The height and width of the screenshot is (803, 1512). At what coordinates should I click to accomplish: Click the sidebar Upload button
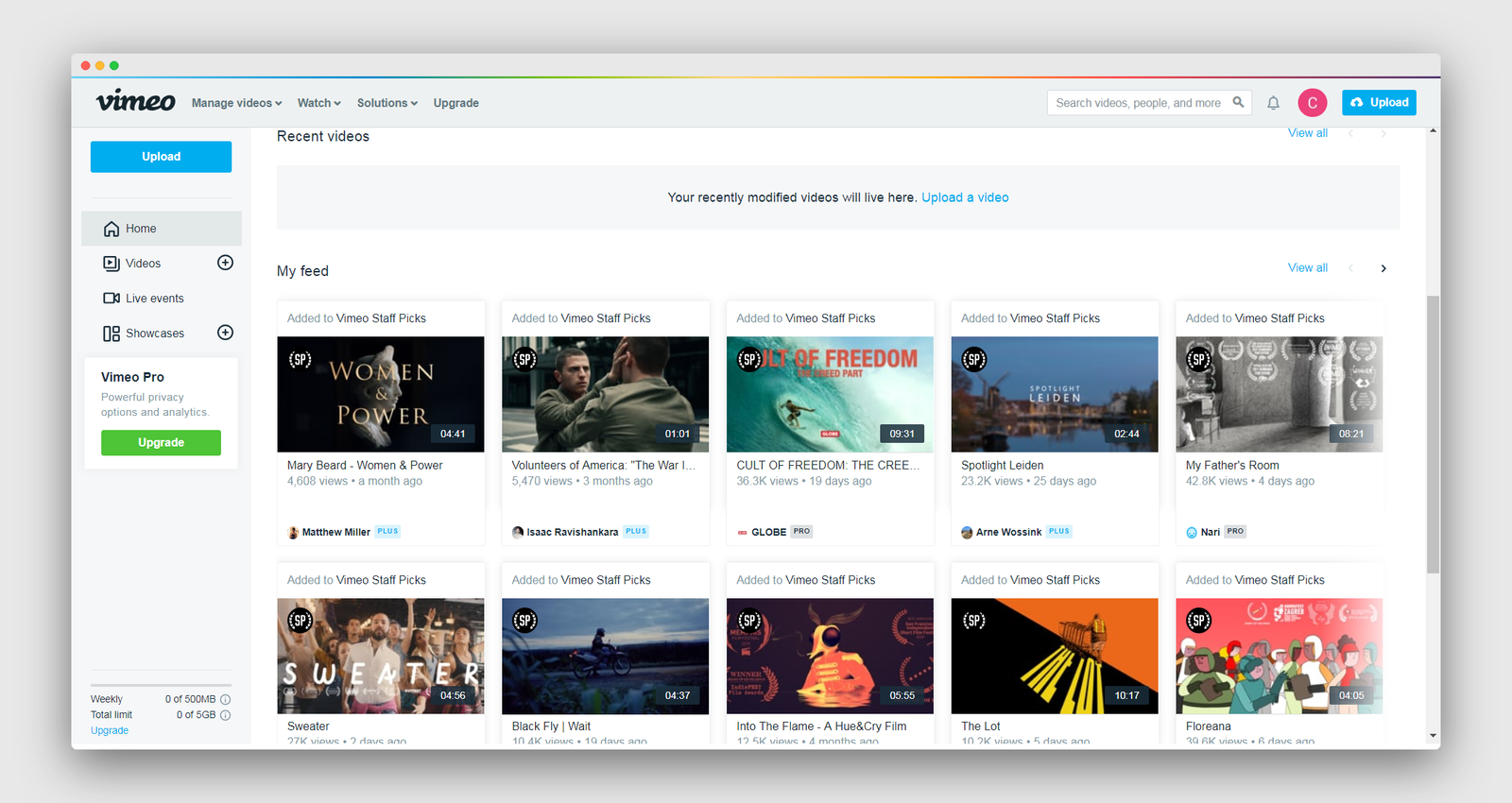[161, 157]
